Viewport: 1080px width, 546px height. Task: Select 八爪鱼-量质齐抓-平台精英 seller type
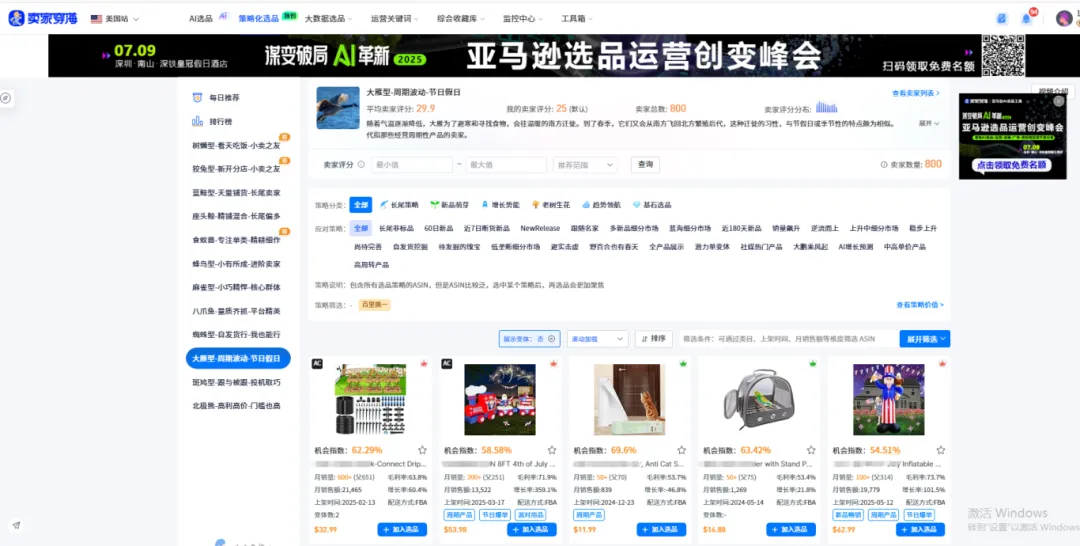point(236,311)
